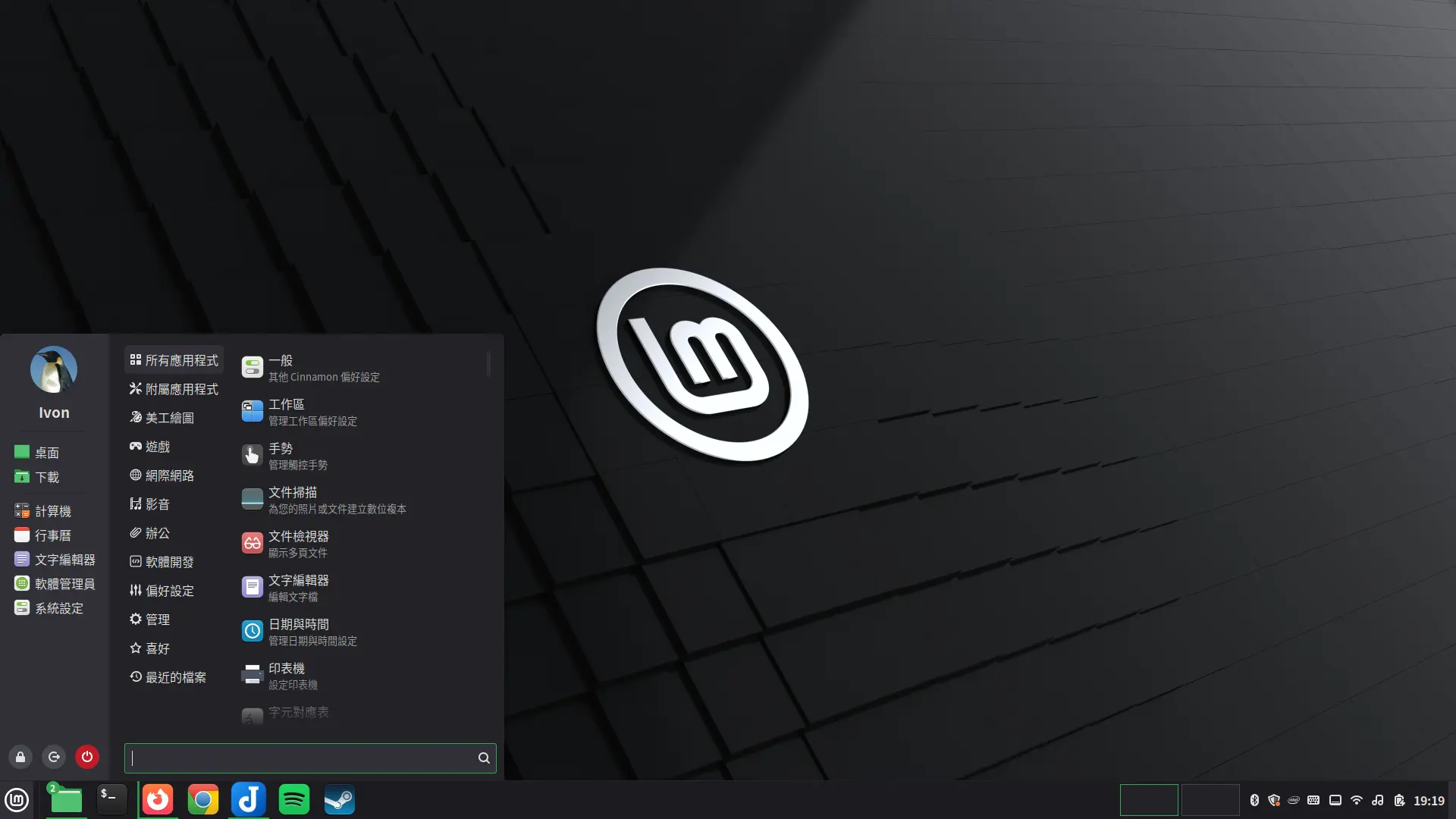This screenshot has width=1456, height=819.
Task: Open Joplin from the taskbar
Action: point(248,799)
